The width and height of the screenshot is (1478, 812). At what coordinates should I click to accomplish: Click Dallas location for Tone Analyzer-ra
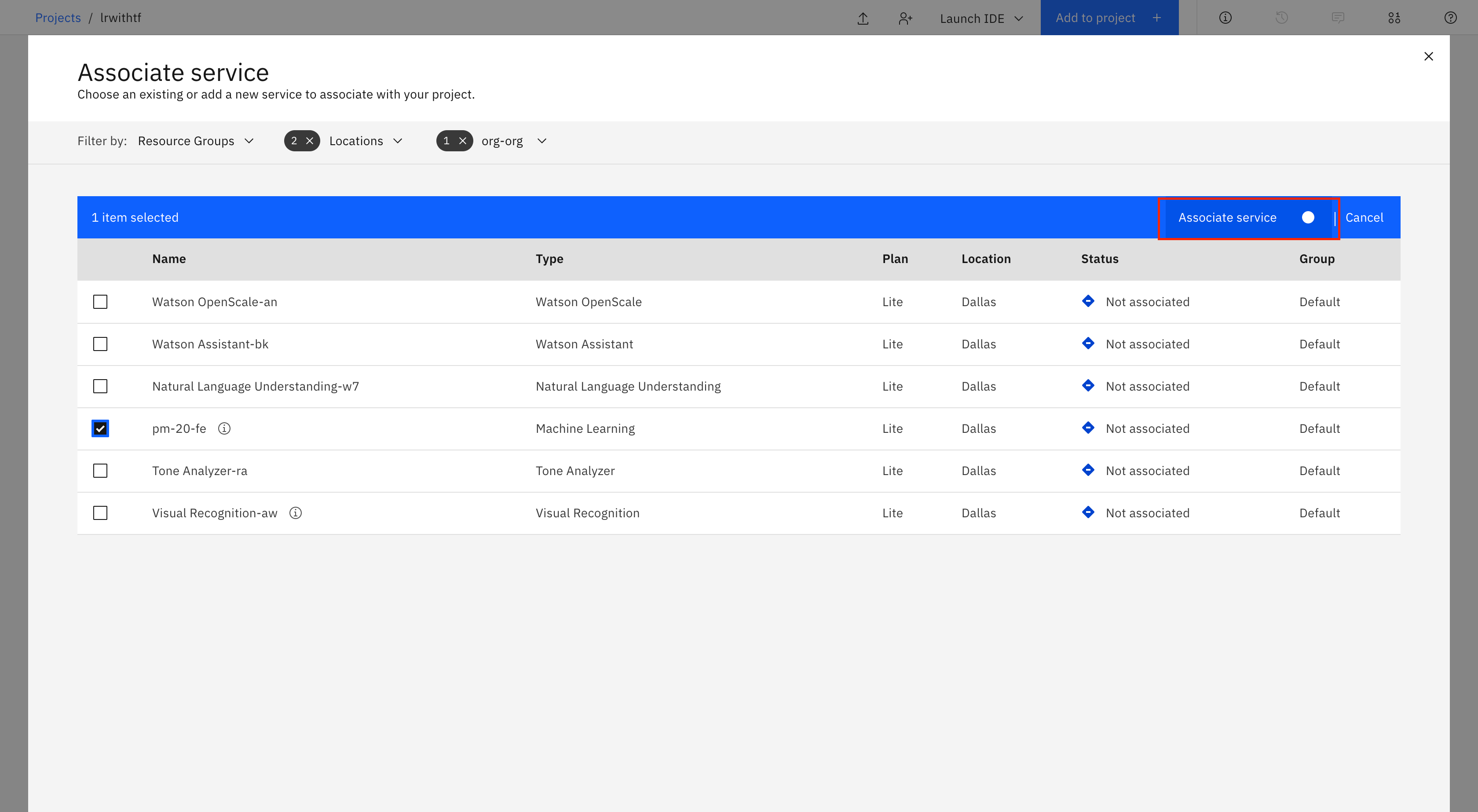[978, 471]
